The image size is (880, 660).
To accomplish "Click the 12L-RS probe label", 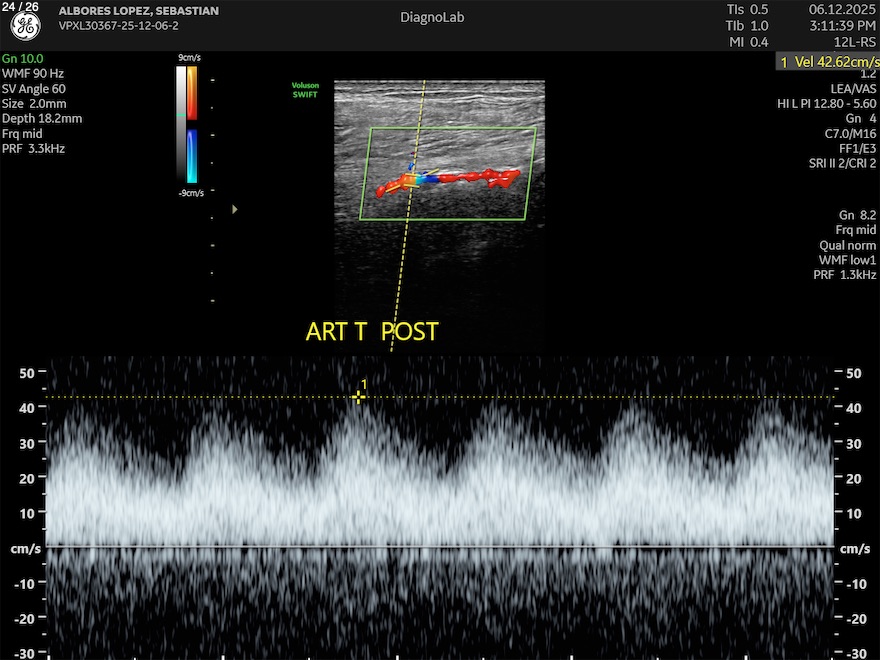I will click(853, 41).
